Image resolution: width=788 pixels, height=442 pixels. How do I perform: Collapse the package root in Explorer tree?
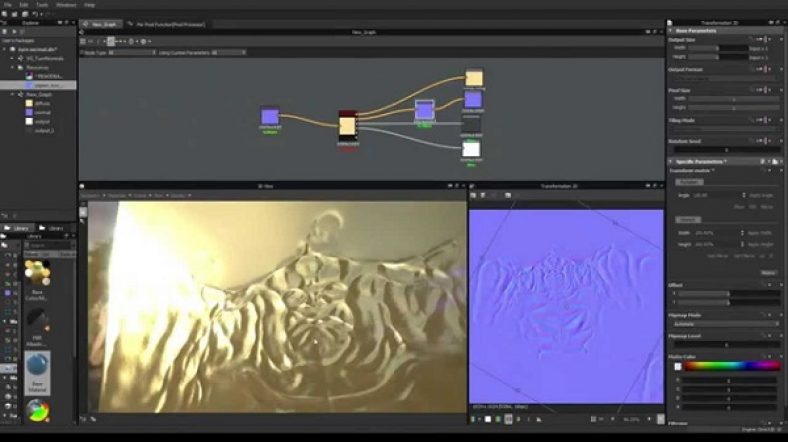point(5,50)
